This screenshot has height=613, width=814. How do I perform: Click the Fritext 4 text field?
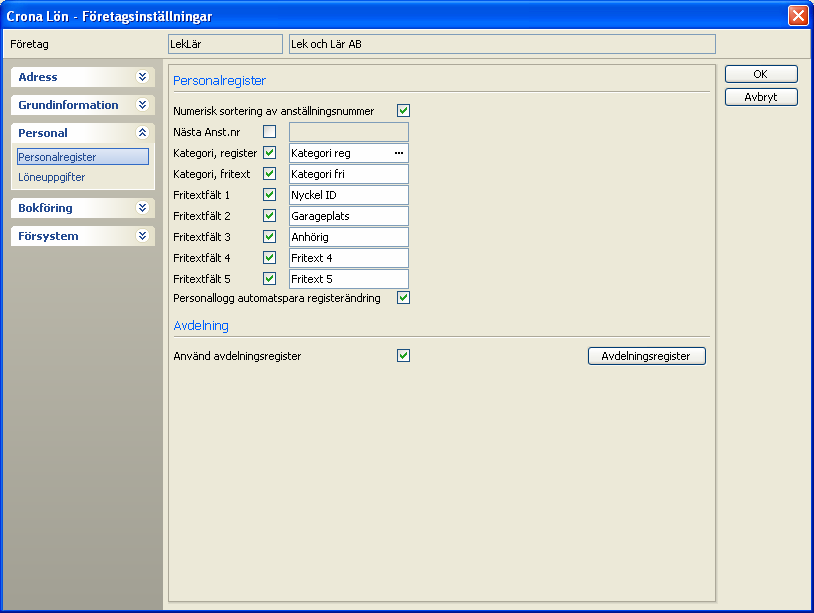pos(349,258)
